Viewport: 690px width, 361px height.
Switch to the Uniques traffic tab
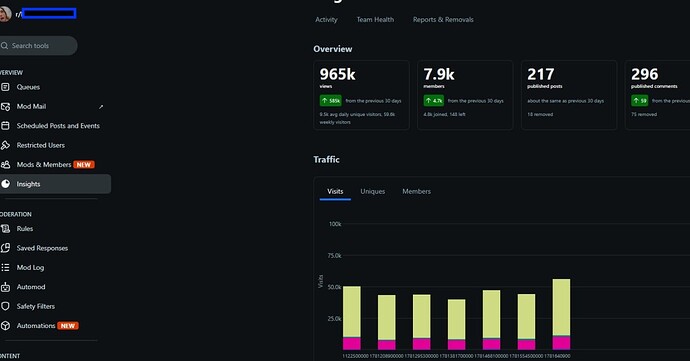click(373, 192)
